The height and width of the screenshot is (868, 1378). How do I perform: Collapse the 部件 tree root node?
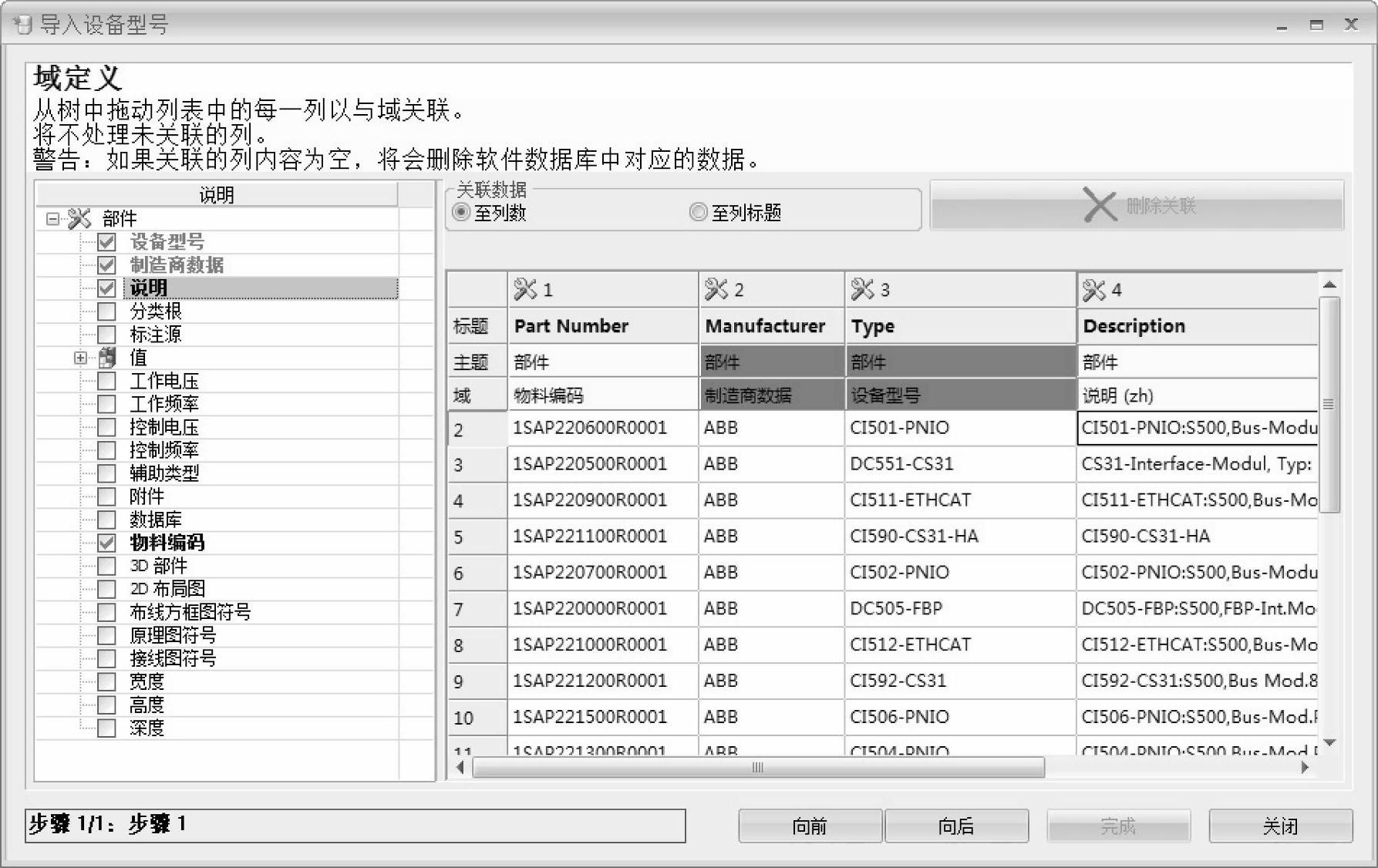(x=52, y=219)
